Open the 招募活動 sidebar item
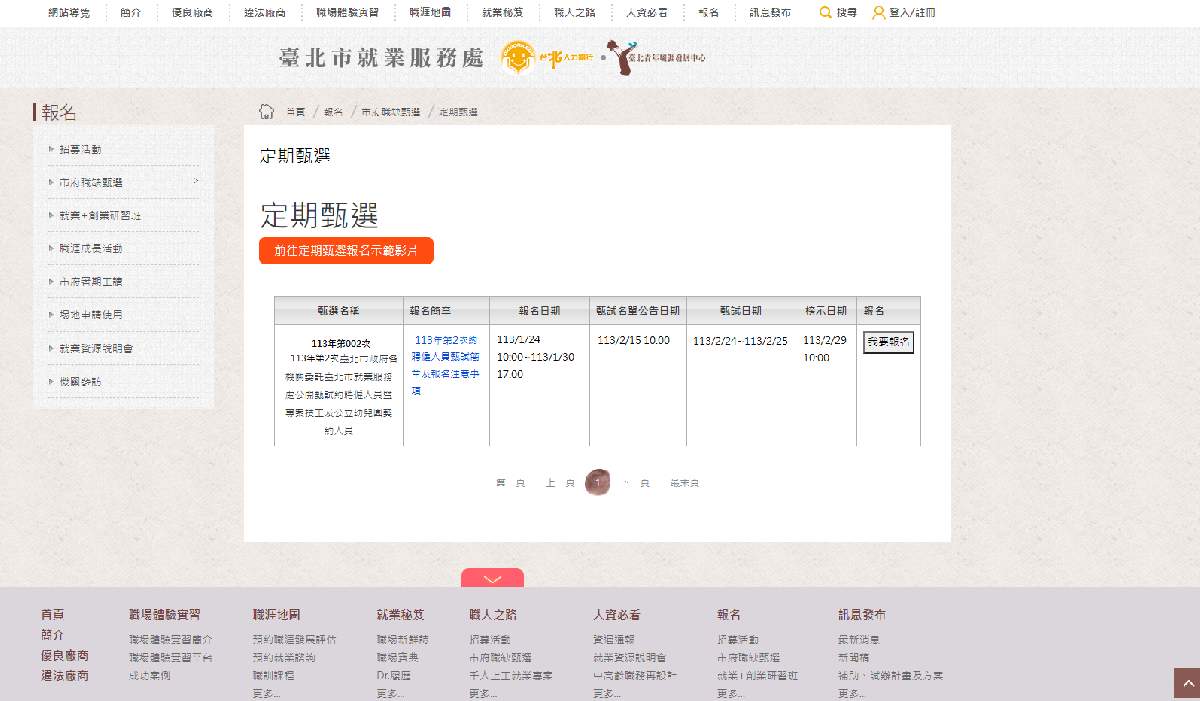The image size is (1200, 701). [x=80, y=150]
